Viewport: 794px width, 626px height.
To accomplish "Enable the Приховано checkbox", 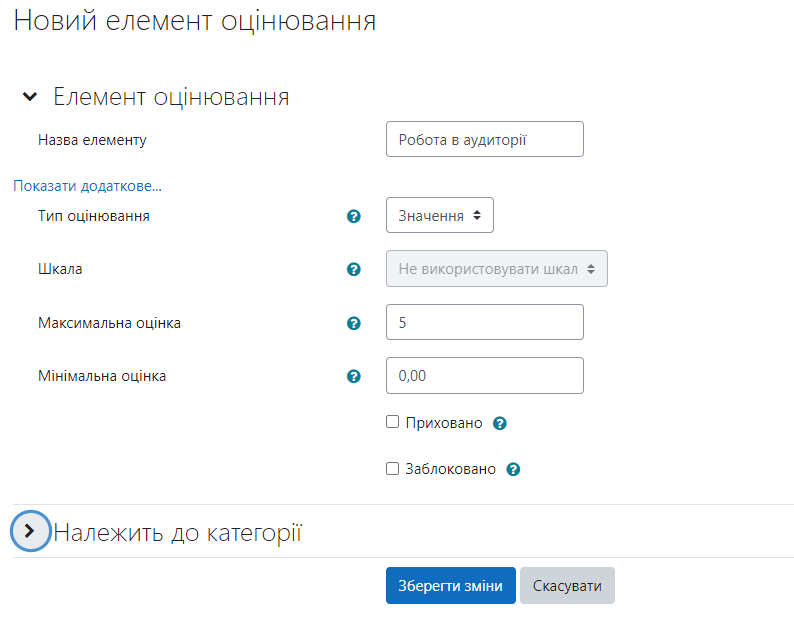I will pyautogui.click(x=392, y=422).
